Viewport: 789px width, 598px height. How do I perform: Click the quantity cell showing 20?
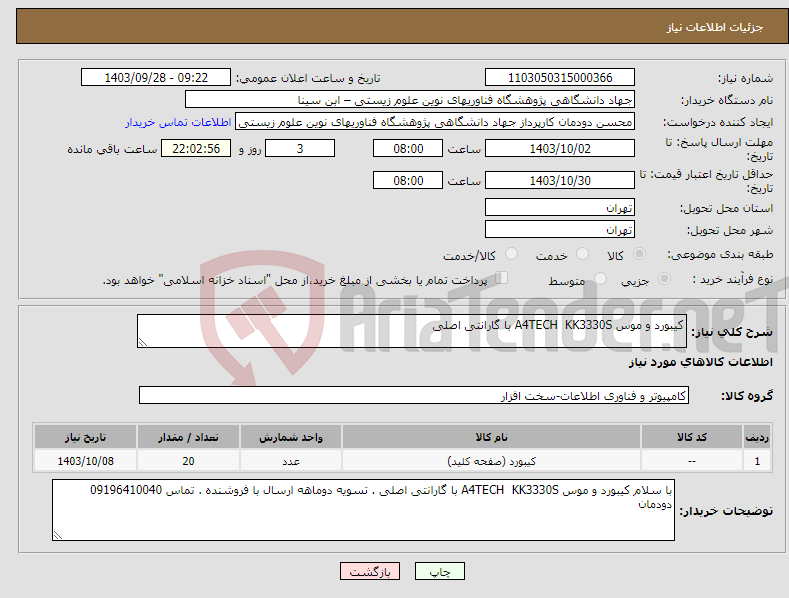click(x=188, y=461)
